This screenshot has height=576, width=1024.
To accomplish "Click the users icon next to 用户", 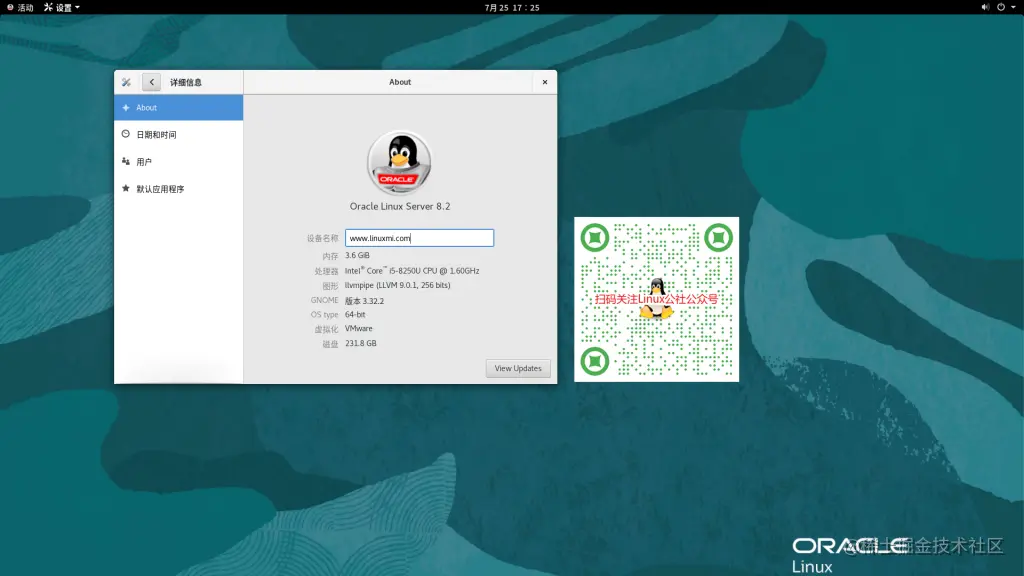I will tap(125, 161).
